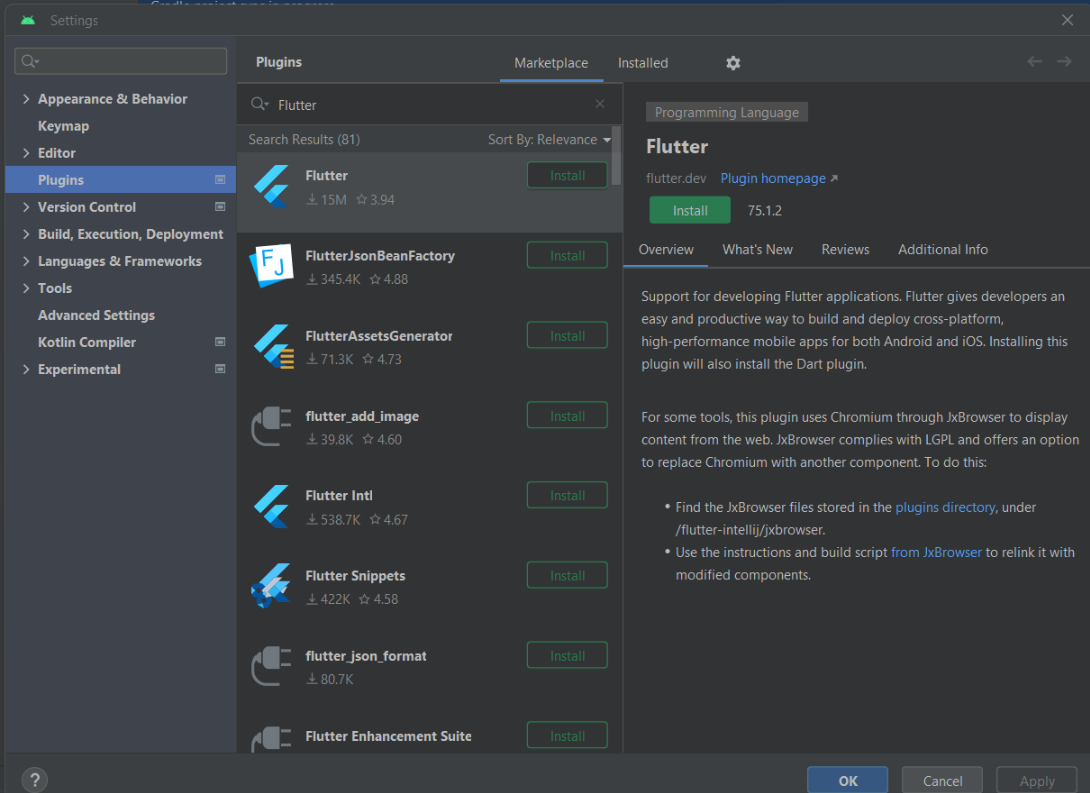
Task: Switch to the Marketplace tab
Action: [x=551, y=63]
